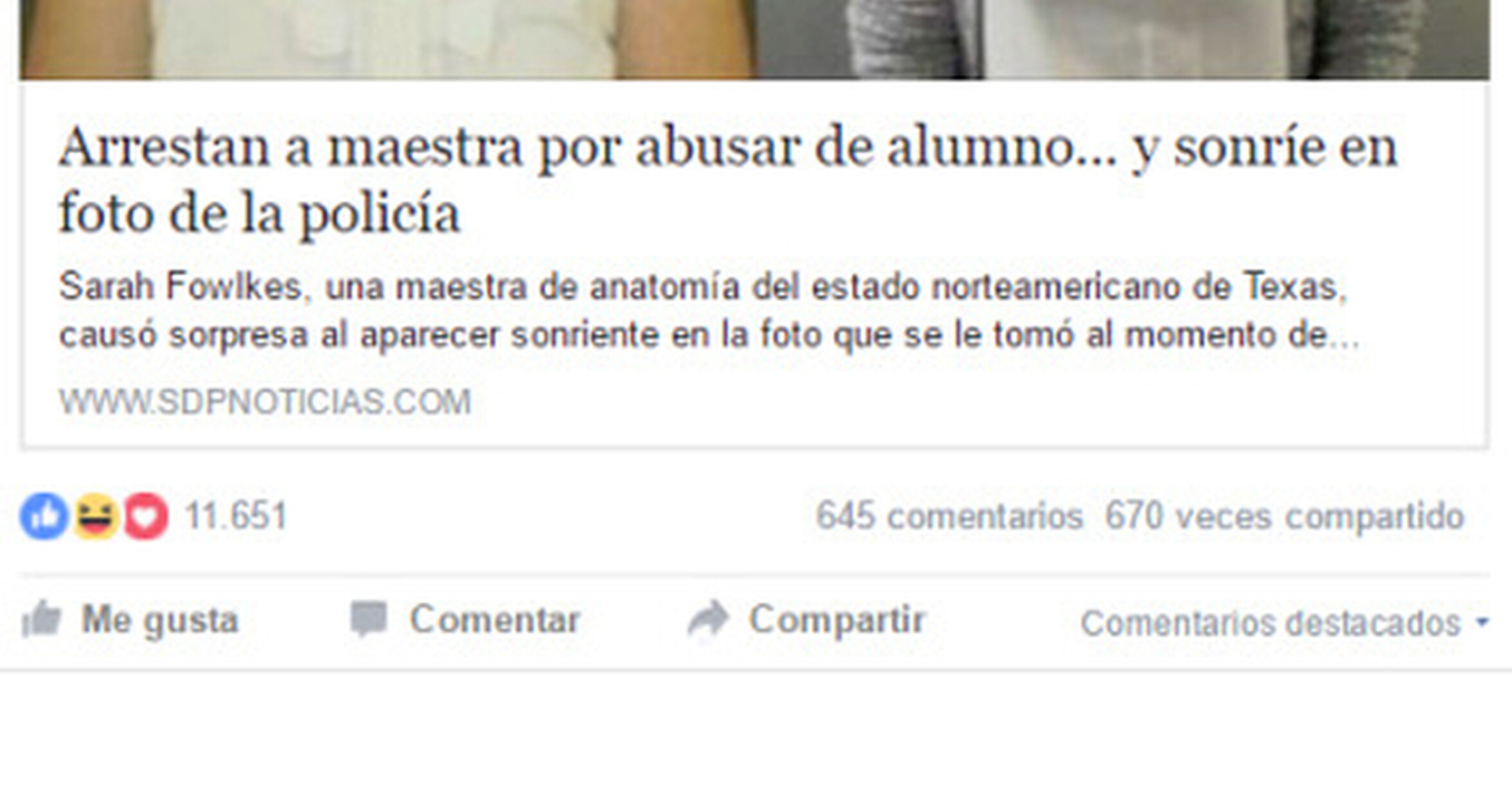Open the article preview image

pyautogui.click(x=754, y=40)
